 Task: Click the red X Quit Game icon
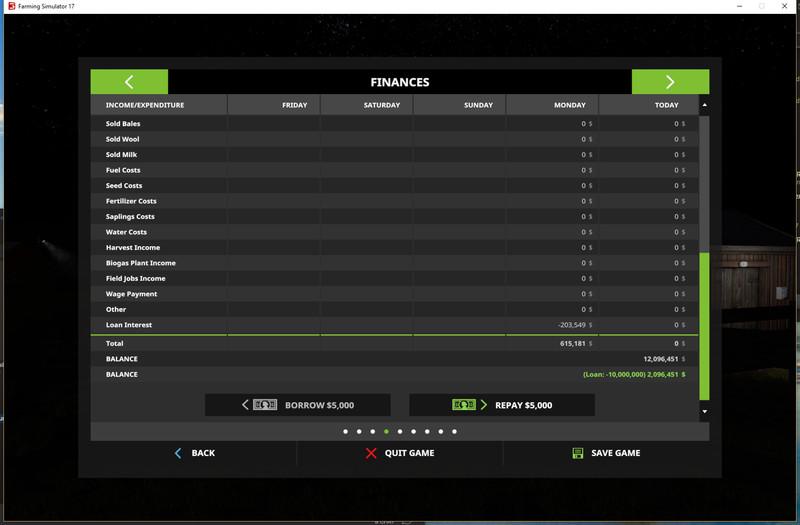click(x=371, y=453)
